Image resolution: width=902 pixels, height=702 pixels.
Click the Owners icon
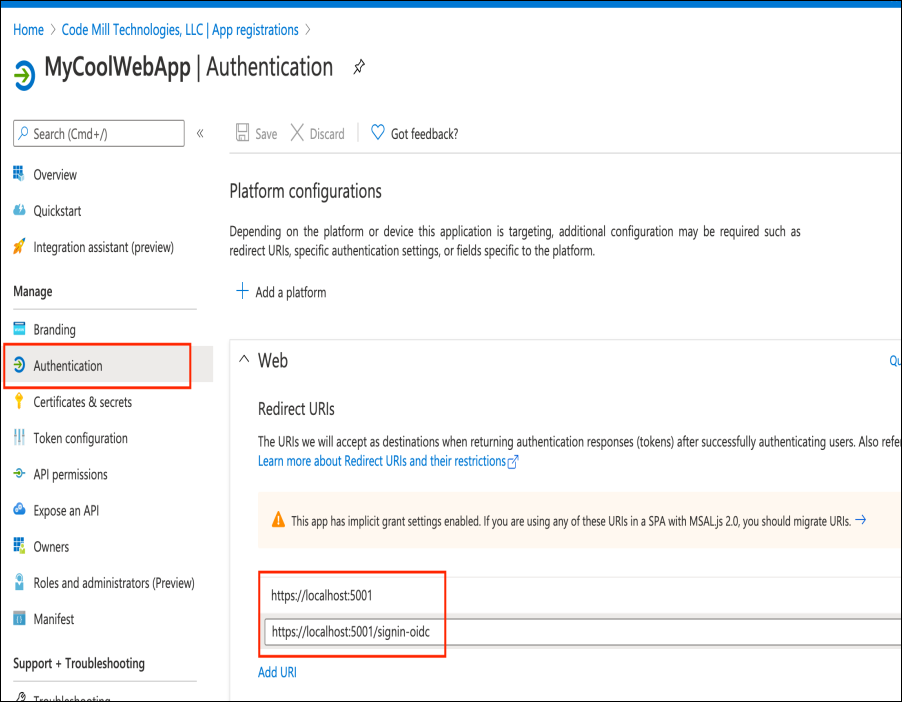click(19, 545)
